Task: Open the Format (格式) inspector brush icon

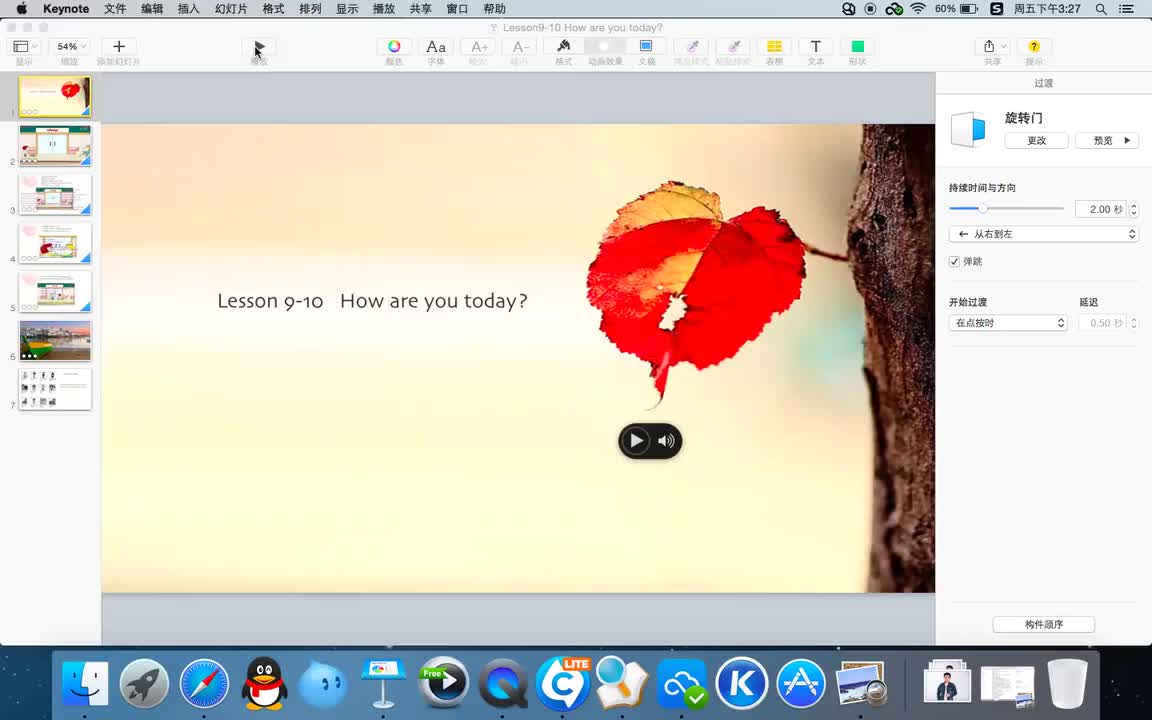Action: 564,47
